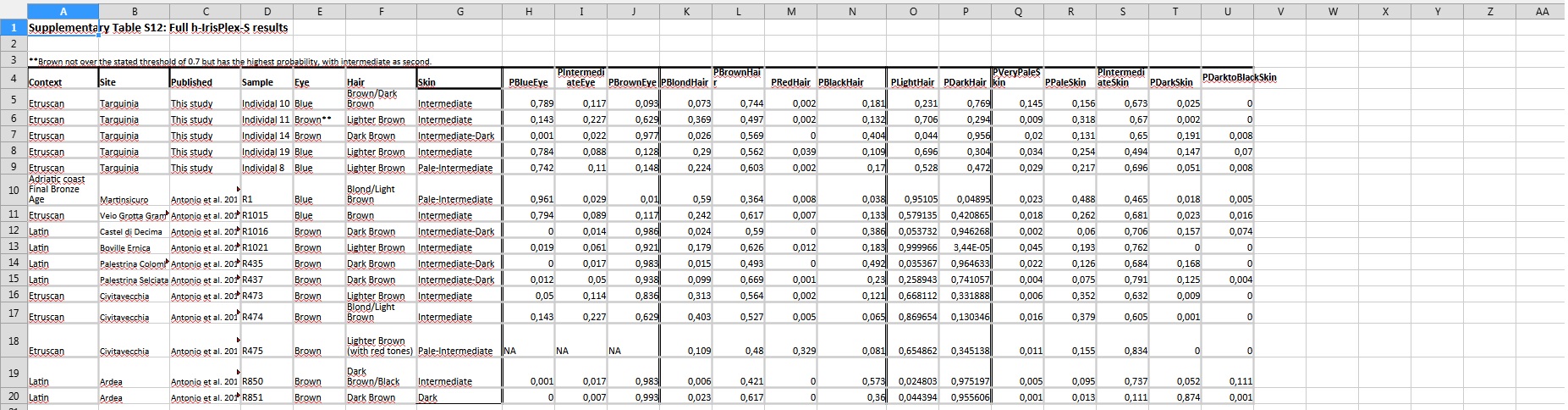This screenshot has width=1568, height=410.
Task: Select the 'Individual 8' sample cell
Action: pos(266,168)
